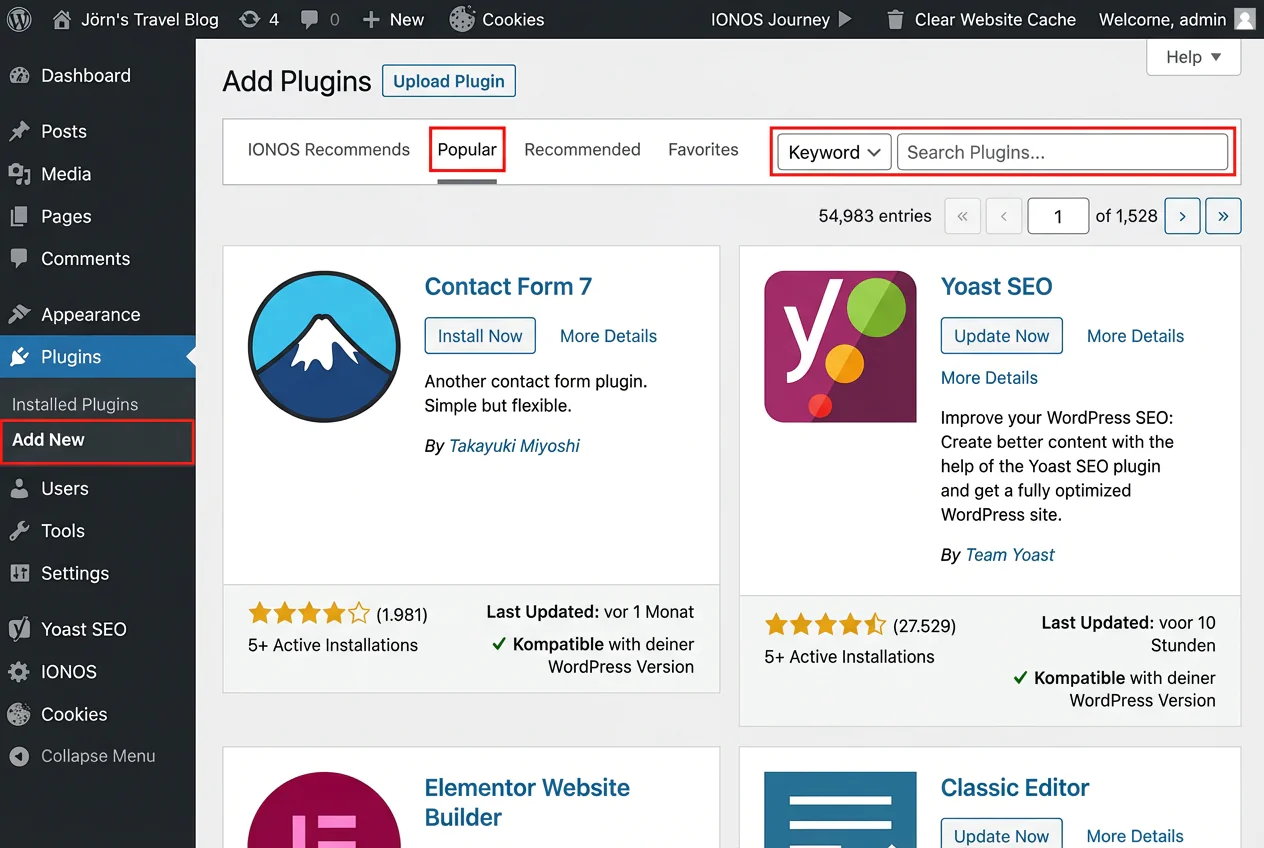This screenshot has width=1264, height=848.
Task: Open Installed Plugins submenu item
Action: (x=75, y=404)
